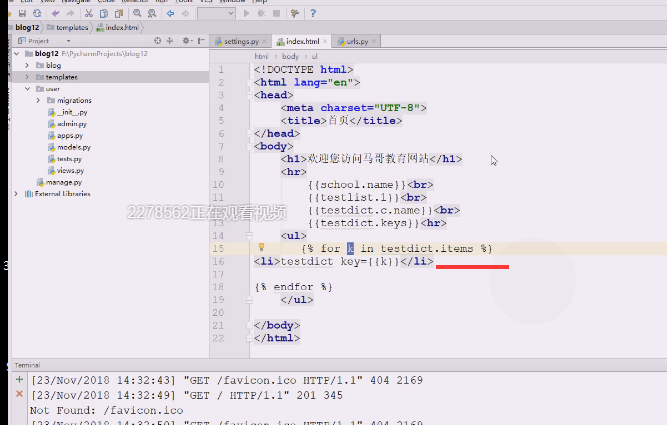This screenshot has width=667, height=425.
Task: Hide the Project tool window
Action: click(x=201, y=41)
